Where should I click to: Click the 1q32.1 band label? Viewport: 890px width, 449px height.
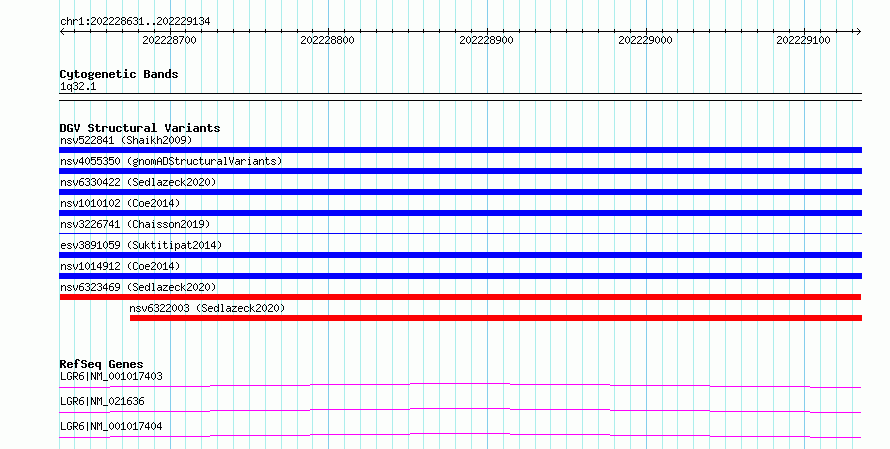(78, 87)
